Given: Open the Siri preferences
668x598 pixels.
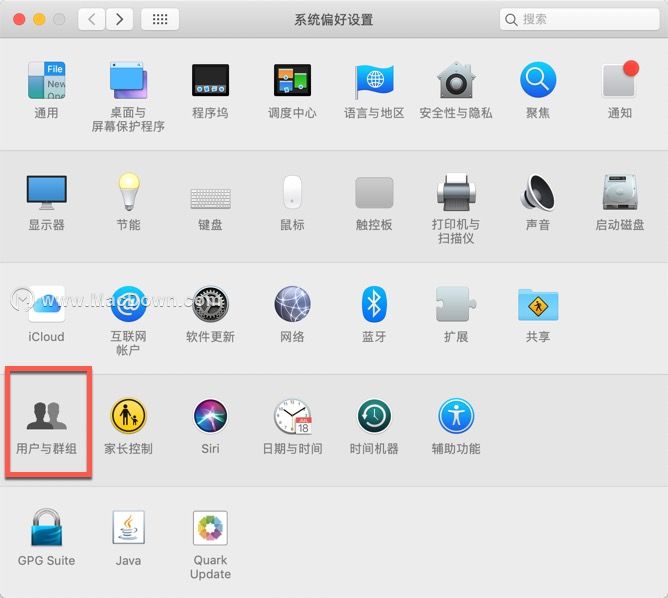Looking at the screenshot, I should 210,416.
